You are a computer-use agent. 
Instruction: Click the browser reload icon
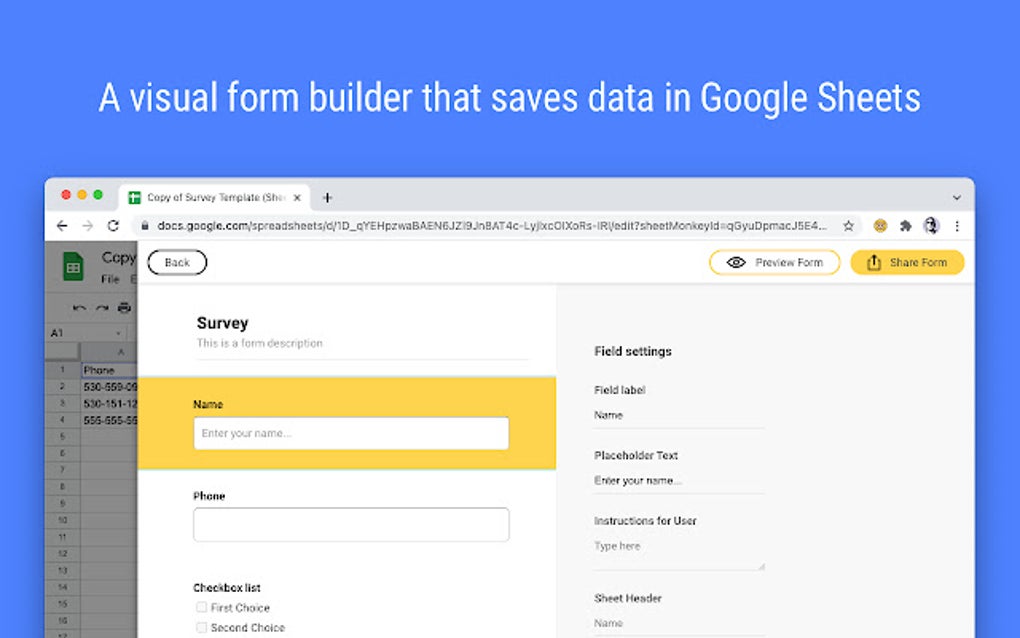click(x=113, y=226)
